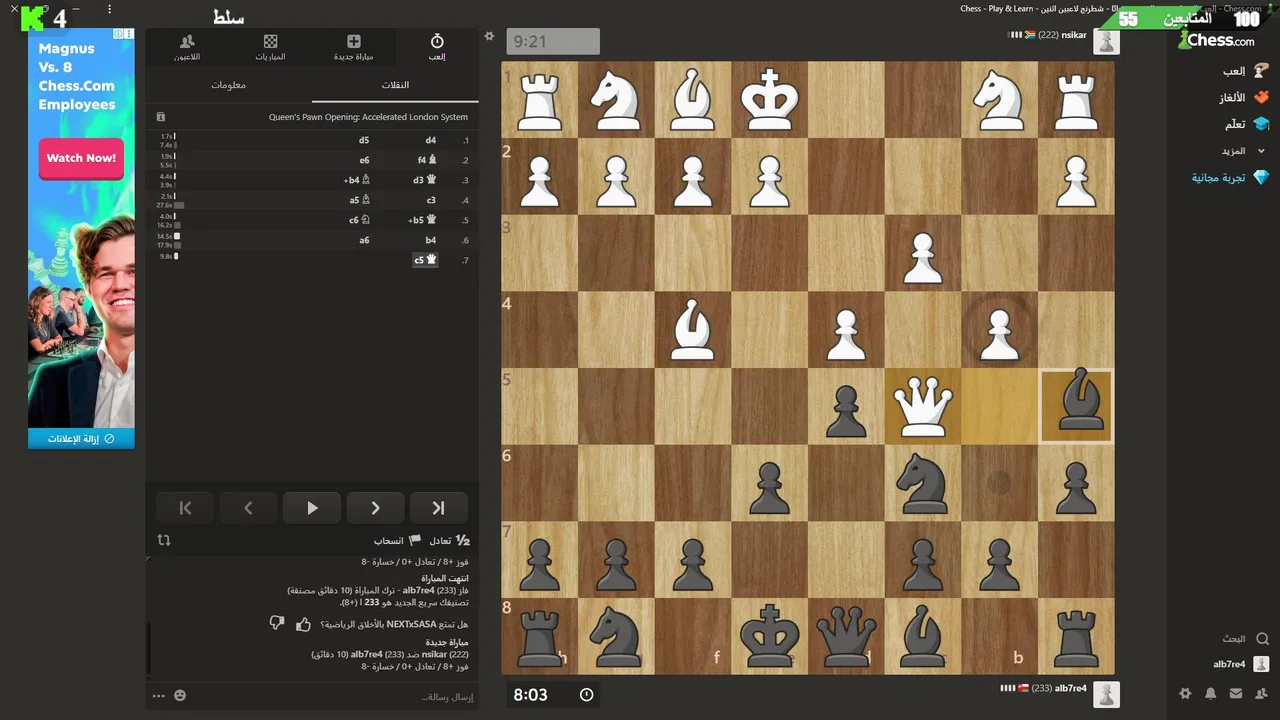Resign the game (انسحاب)
Screen dimensions: 1280x720
[x=397, y=540]
